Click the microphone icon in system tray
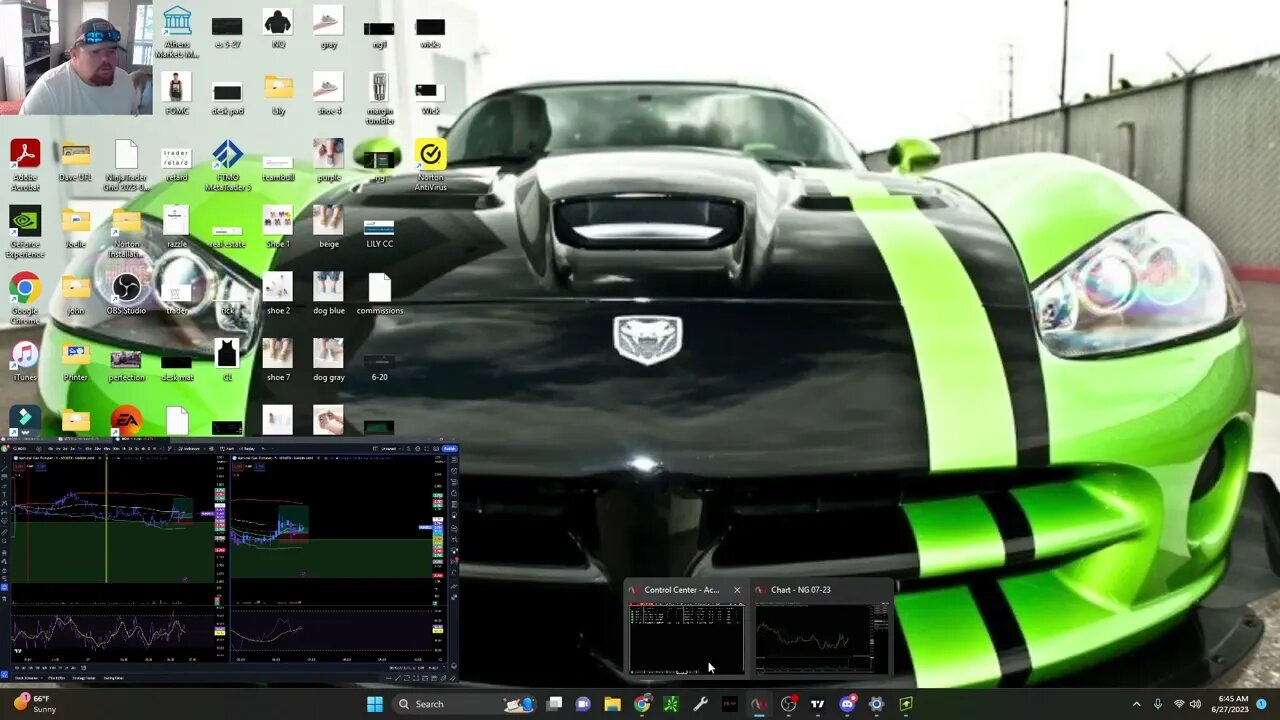Screen dimensions: 1280x720 click(1157, 704)
